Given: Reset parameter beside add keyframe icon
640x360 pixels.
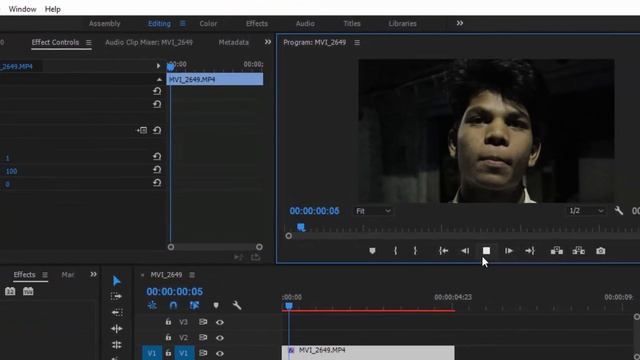Looking at the screenshot, I should (x=157, y=131).
